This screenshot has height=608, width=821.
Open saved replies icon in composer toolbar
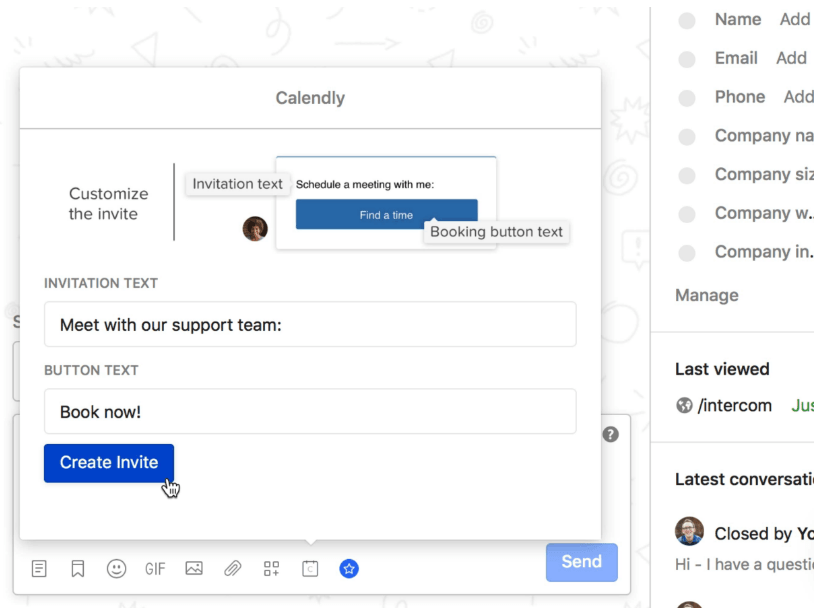click(x=39, y=568)
